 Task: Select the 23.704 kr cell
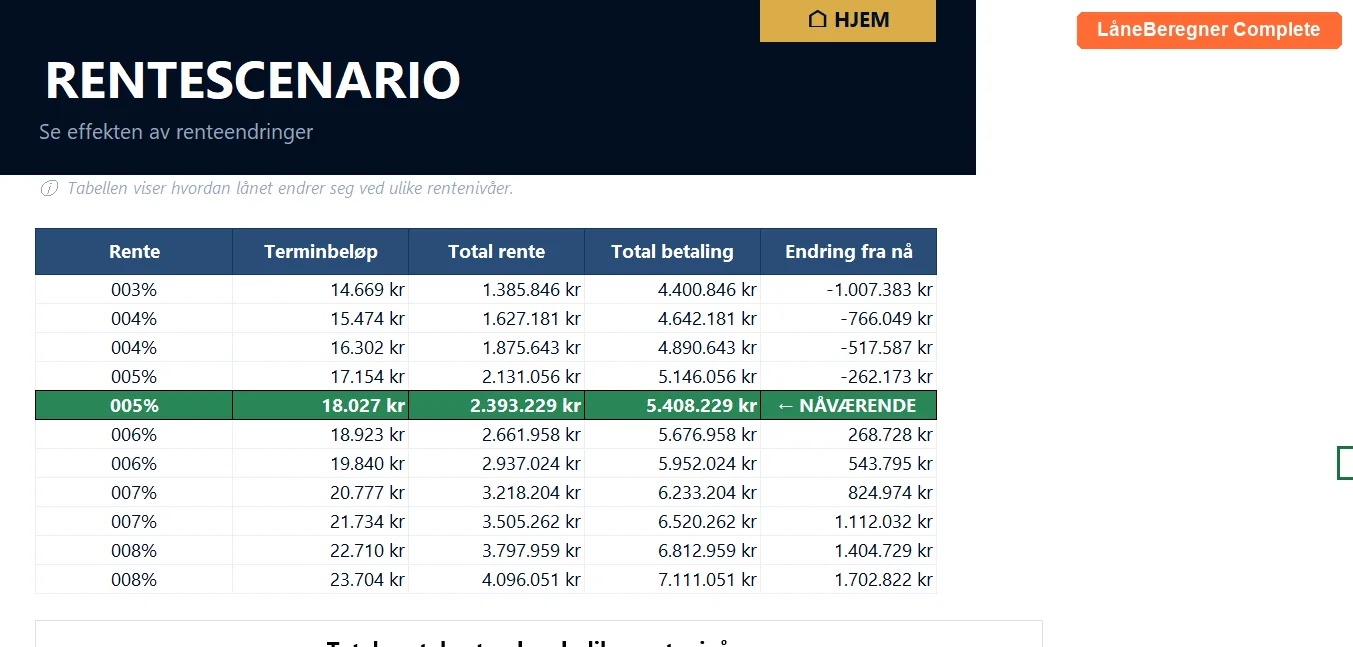(321, 580)
